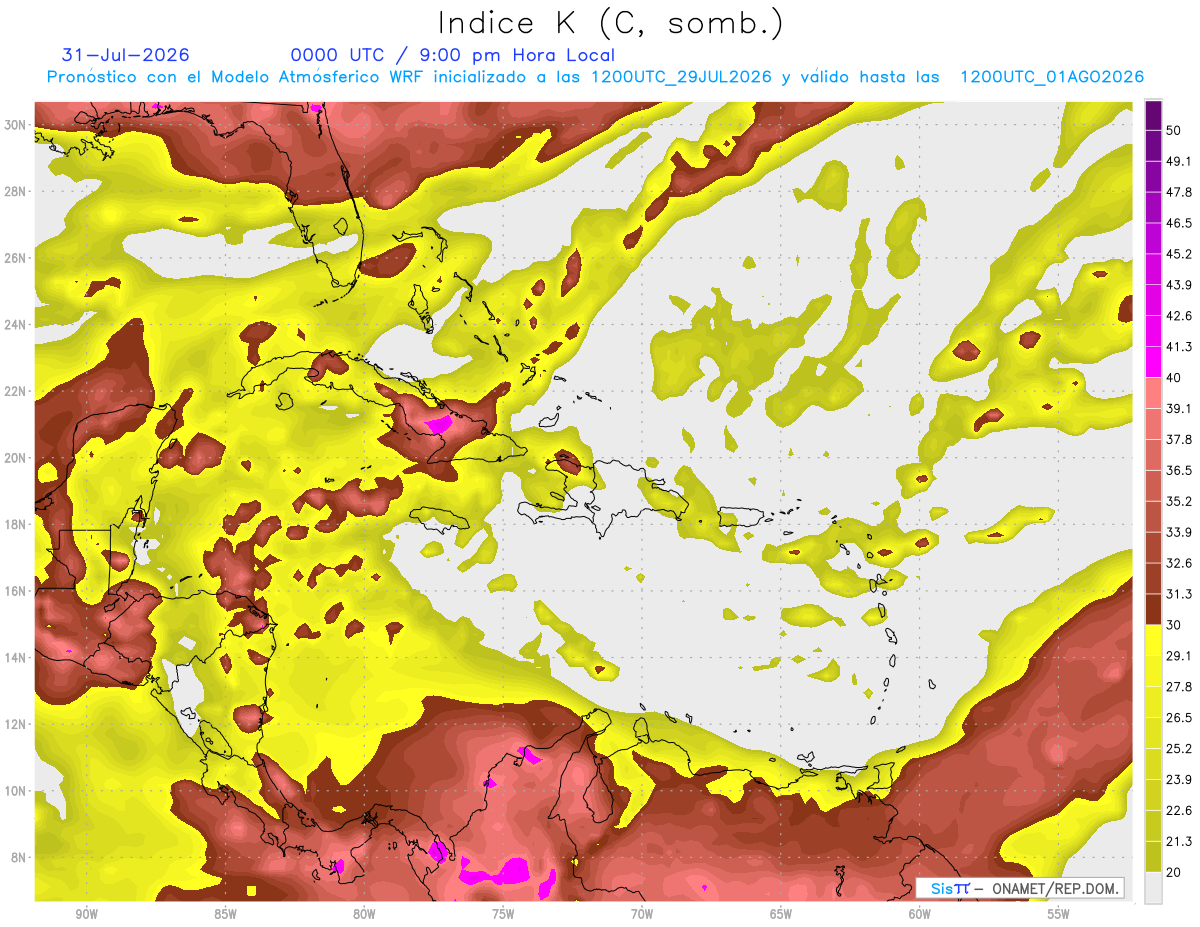Click the 18N latitude label

tap(17, 524)
